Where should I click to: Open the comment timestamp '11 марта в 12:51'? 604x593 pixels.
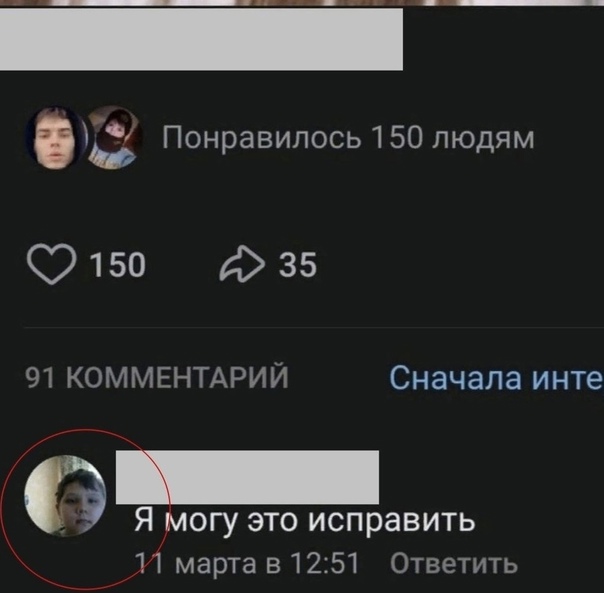click(247, 563)
